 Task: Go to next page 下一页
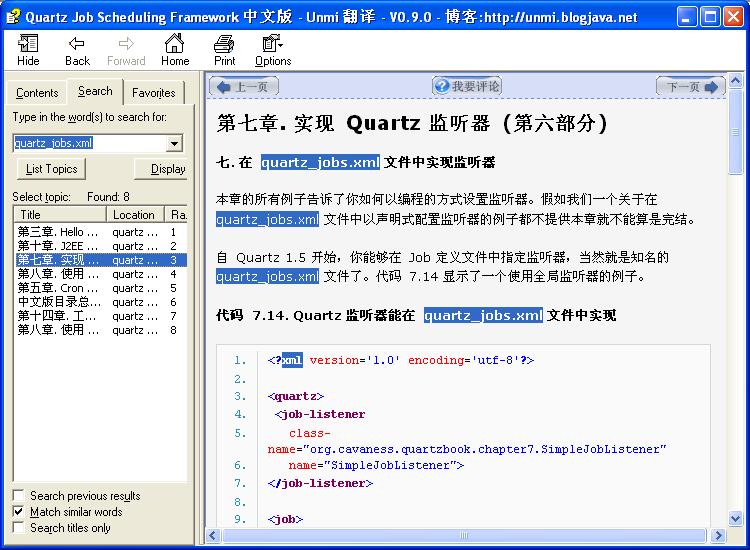[x=691, y=87]
